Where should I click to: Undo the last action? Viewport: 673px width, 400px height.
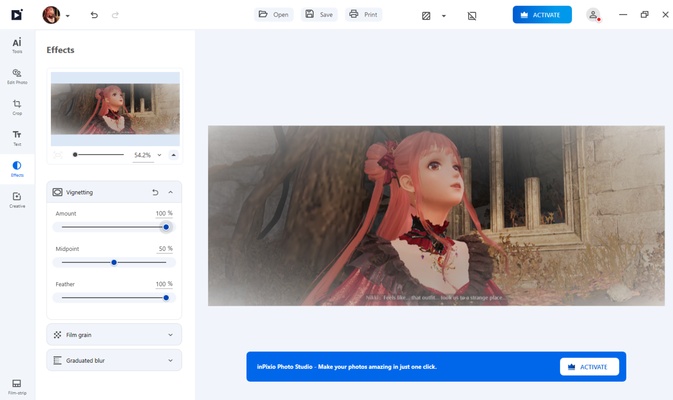[94, 15]
